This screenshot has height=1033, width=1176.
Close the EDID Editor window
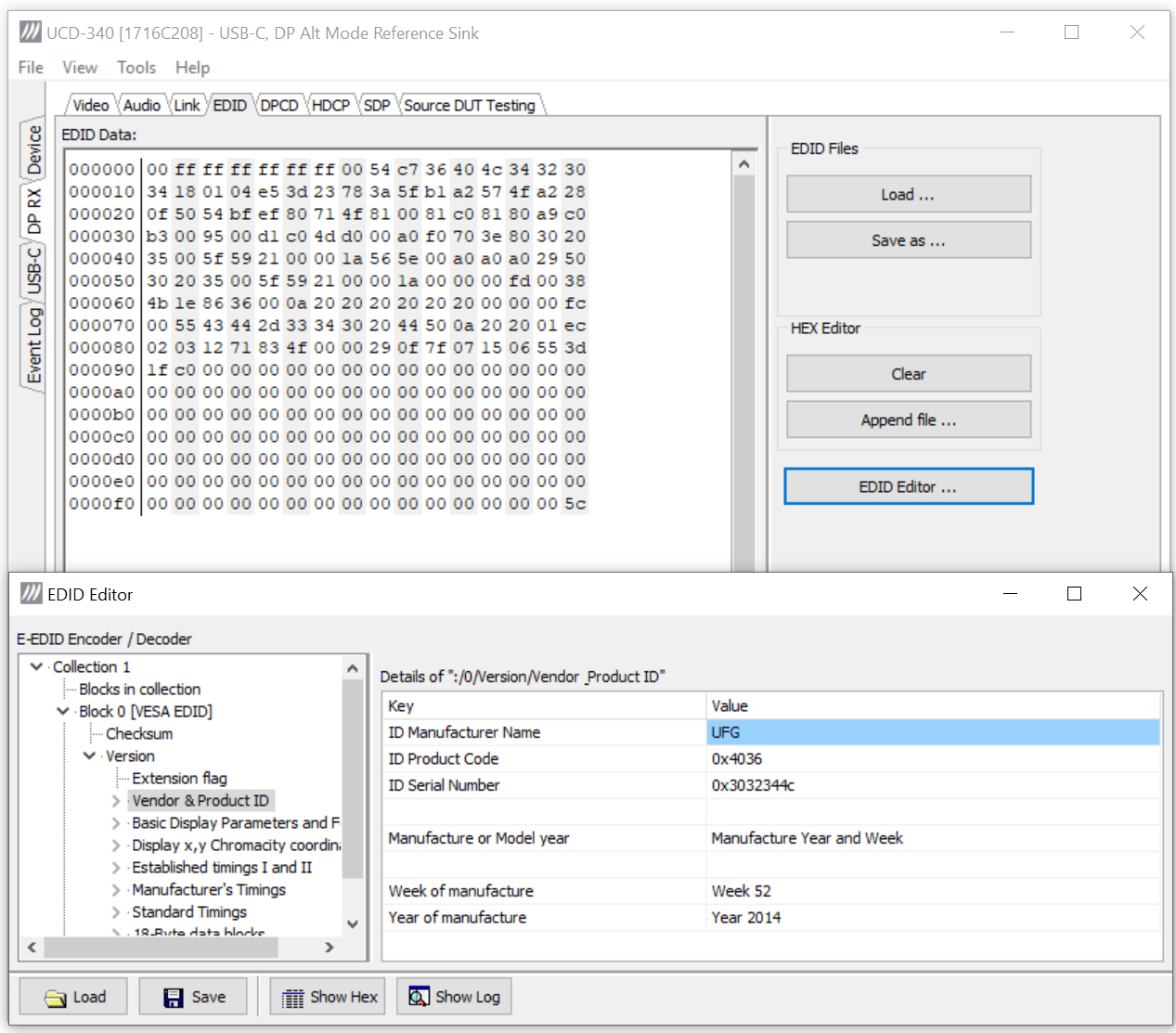1140,594
